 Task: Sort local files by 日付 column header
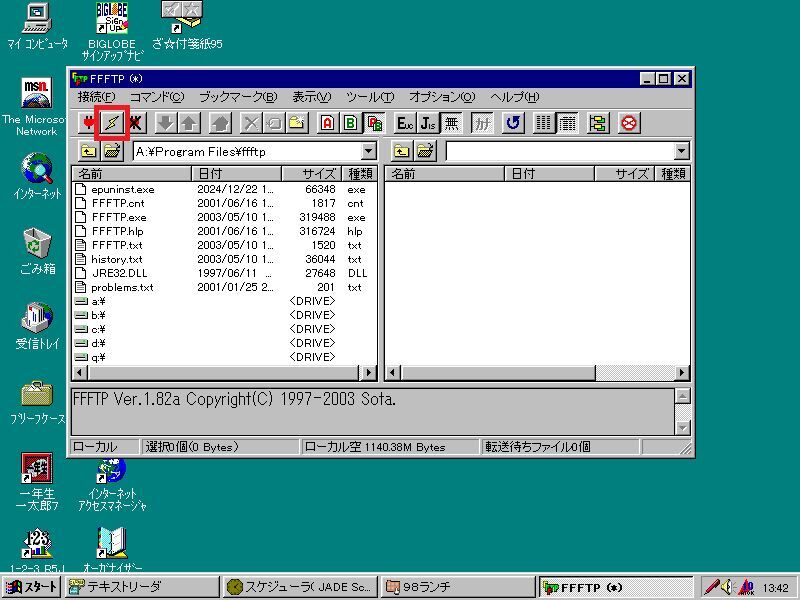click(x=237, y=173)
